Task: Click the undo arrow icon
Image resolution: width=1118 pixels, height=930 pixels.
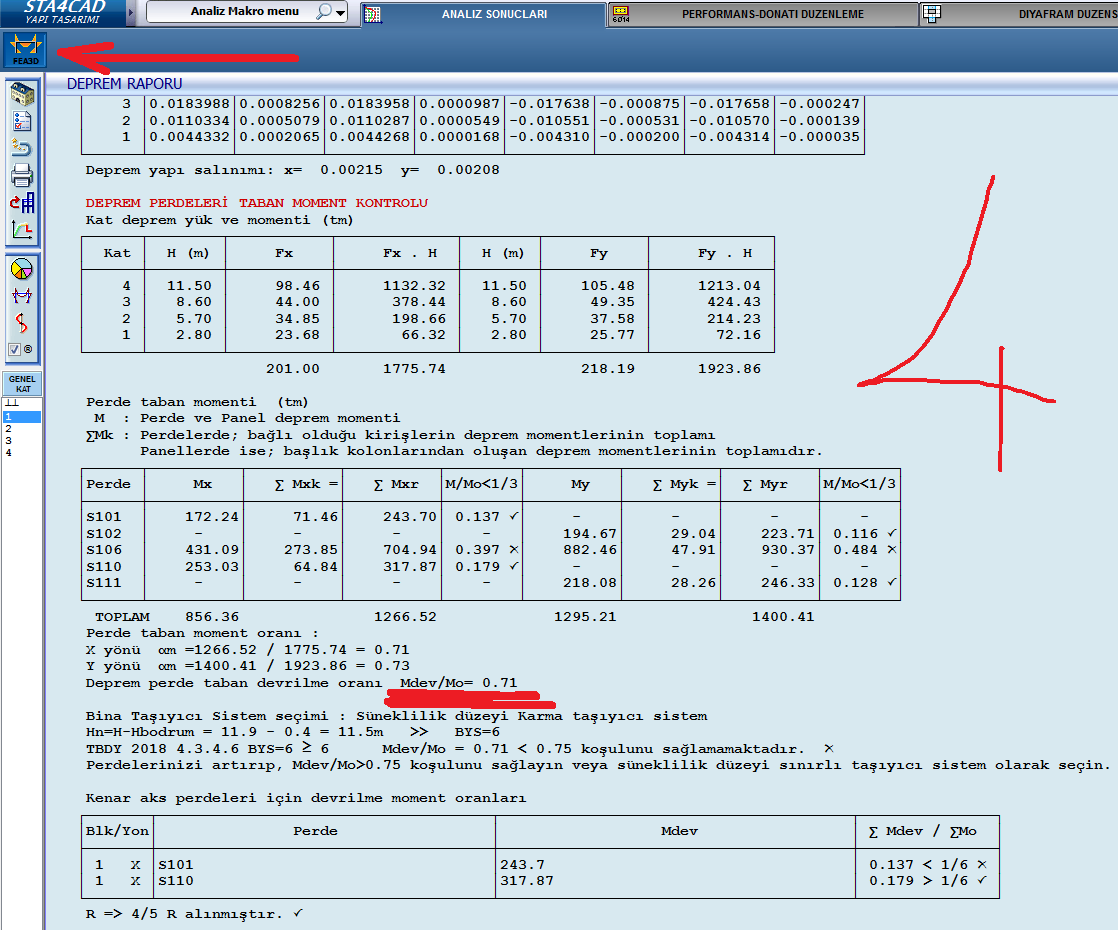Action: (x=22, y=149)
